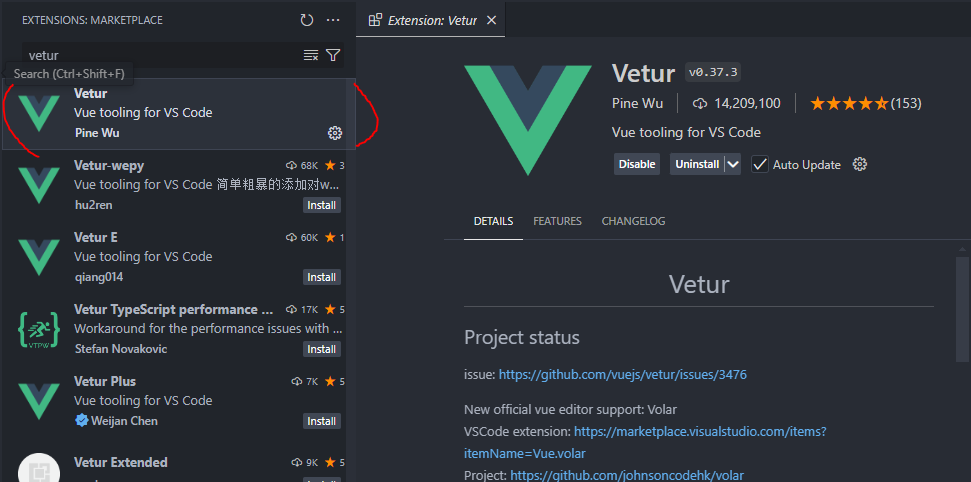Click the preview icon on Extension: Vetur tab
The width and height of the screenshot is (971, 482).
375,20
